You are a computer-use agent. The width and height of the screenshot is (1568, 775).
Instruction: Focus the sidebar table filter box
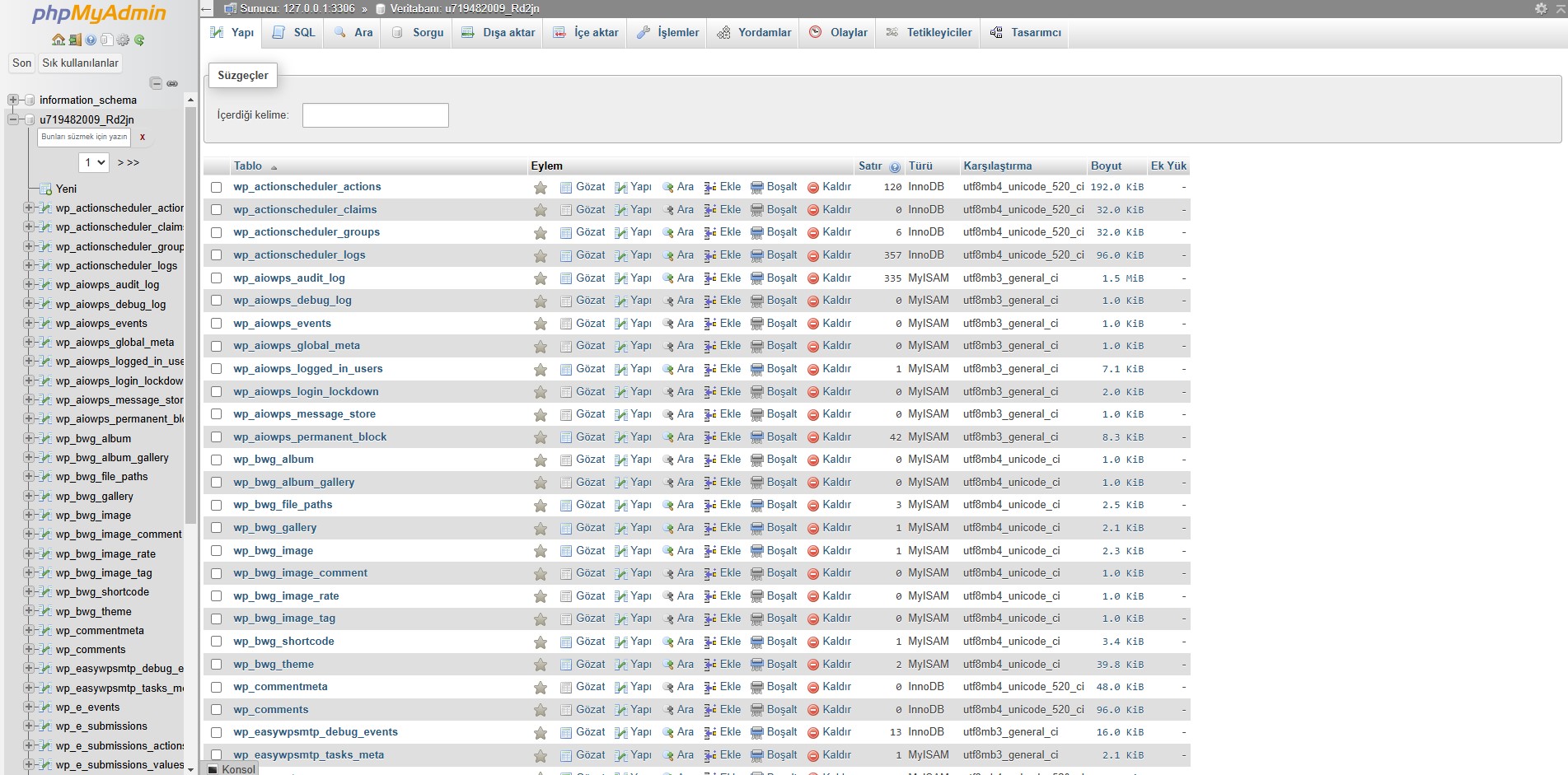(x=84, y=137)
